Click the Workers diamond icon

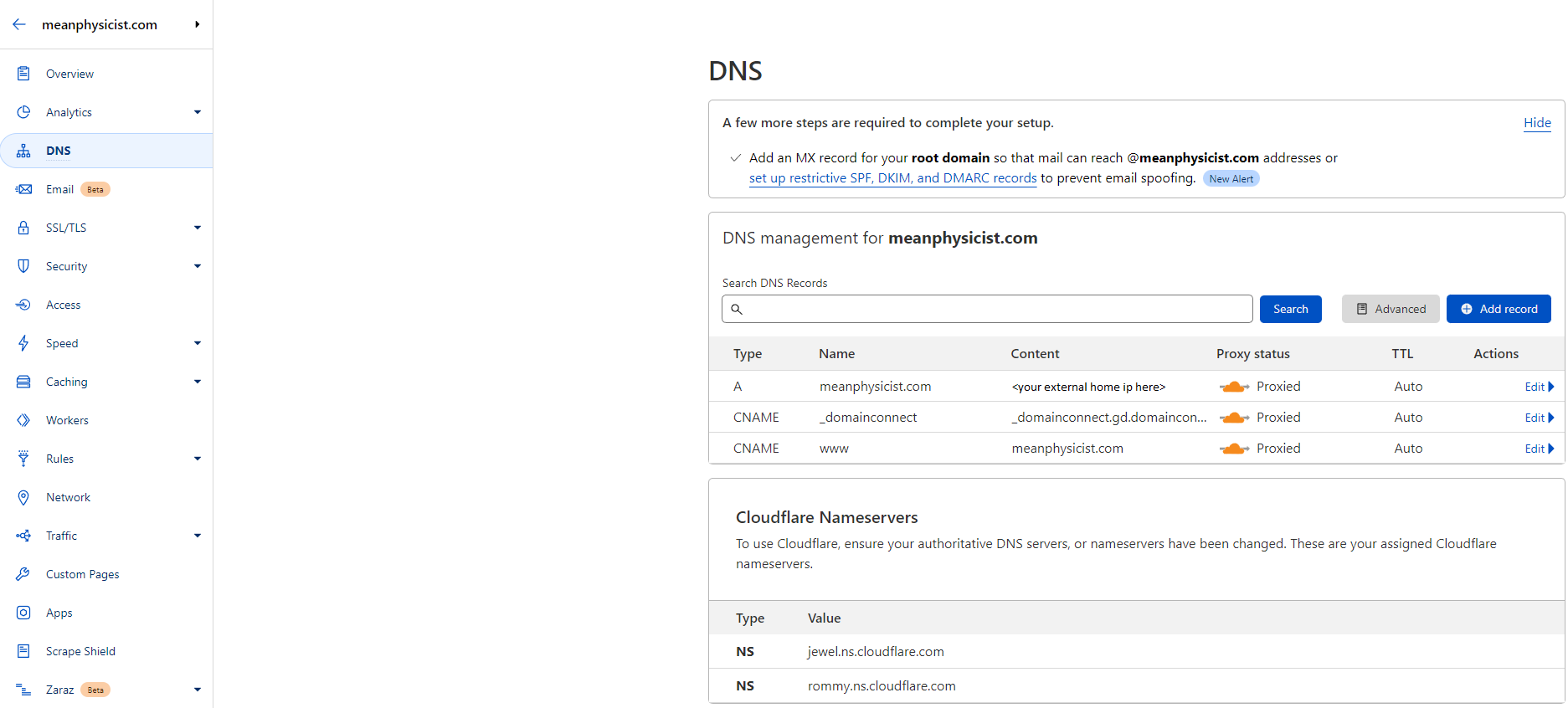(23, 420)
